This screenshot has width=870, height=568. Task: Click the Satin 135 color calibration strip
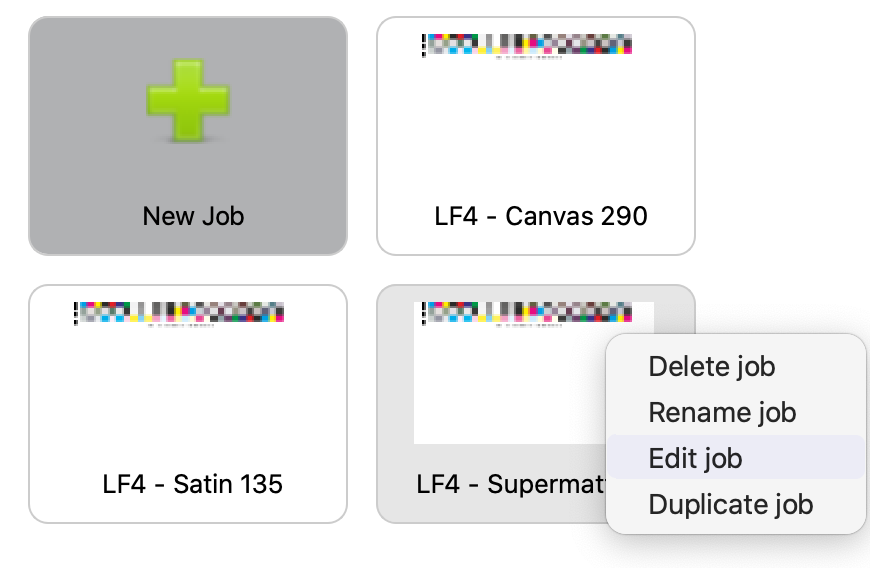[x=179, y=312]
